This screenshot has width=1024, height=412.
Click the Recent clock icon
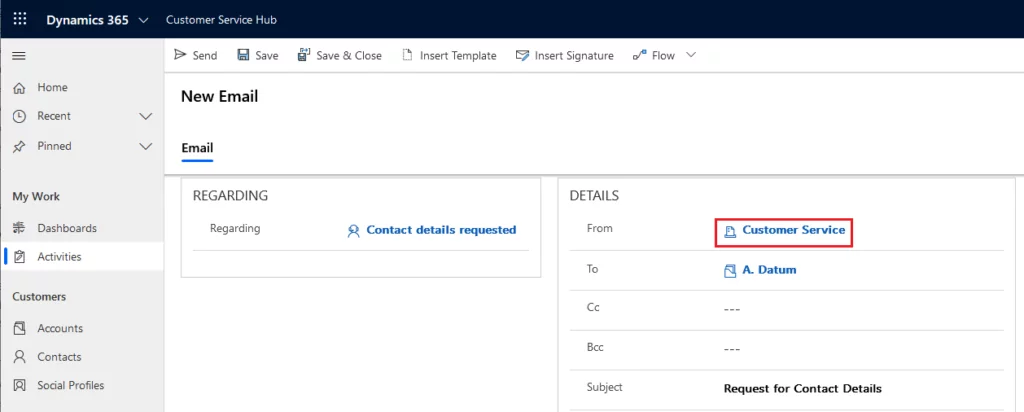(20, 116)
